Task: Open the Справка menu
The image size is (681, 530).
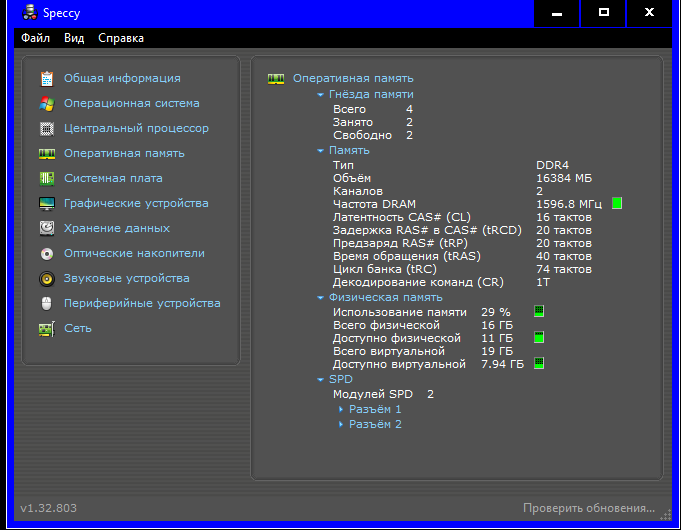Action: coord(121,38)
